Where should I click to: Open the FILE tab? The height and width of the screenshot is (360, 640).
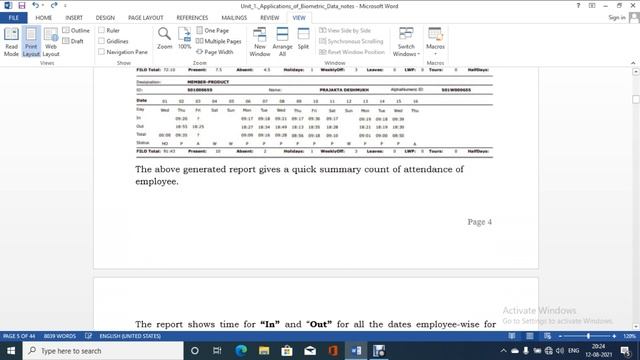click(13, 18)
